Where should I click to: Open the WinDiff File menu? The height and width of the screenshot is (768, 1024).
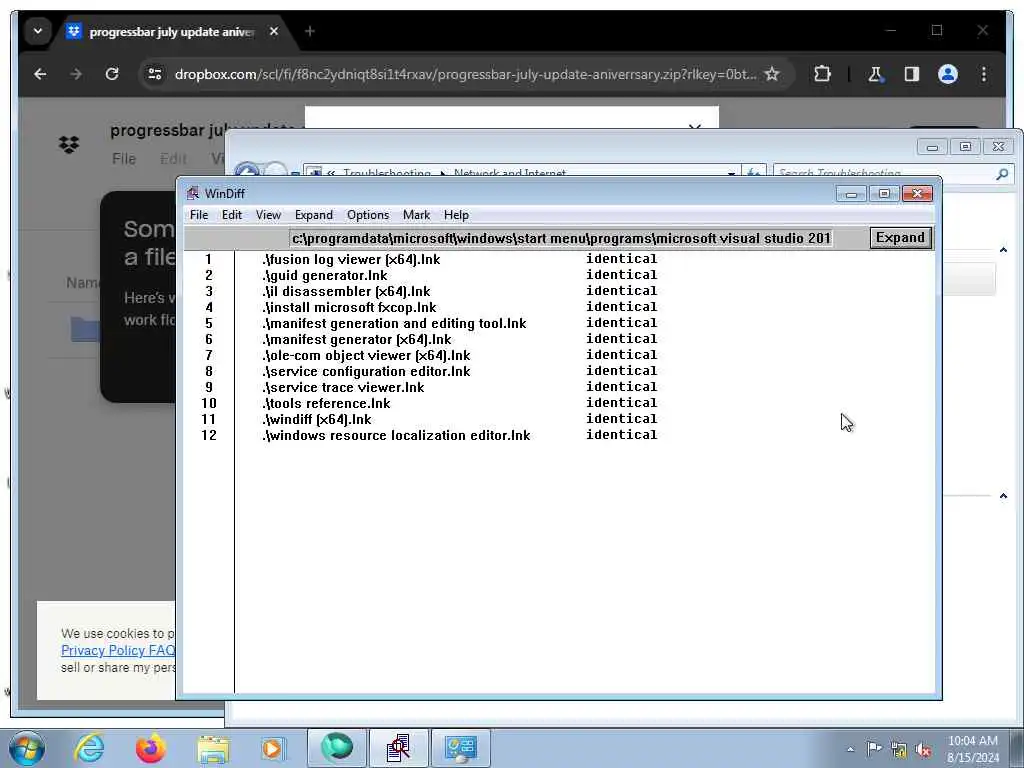pyautogui.click(x=199, y=215)
